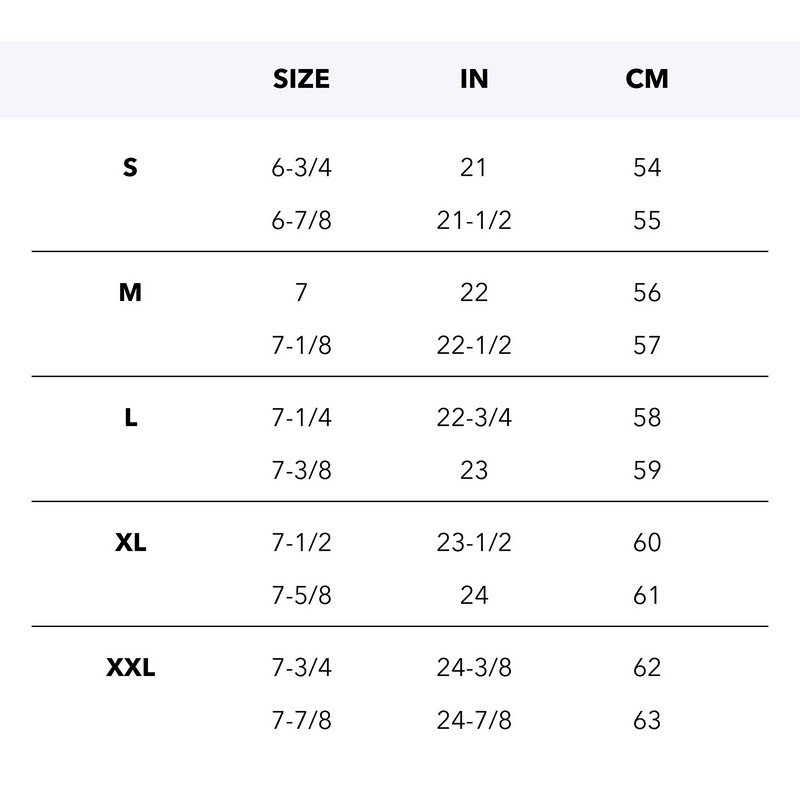Click the CM column header

(647, 79)
